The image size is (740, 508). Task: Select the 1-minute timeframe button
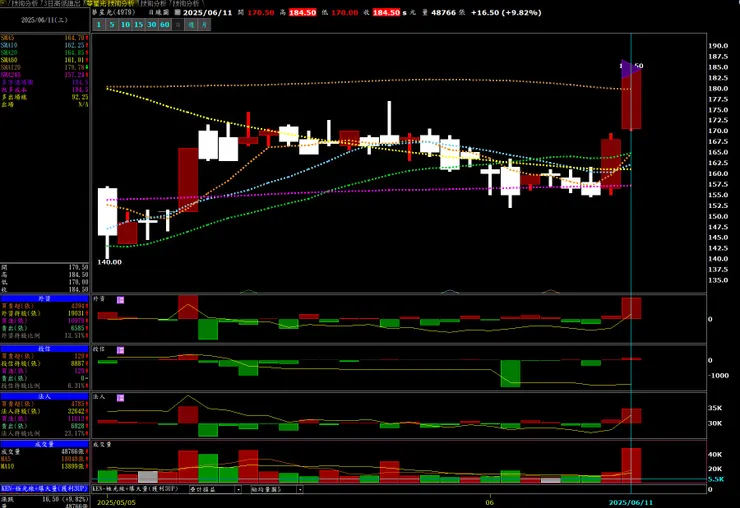99,25
